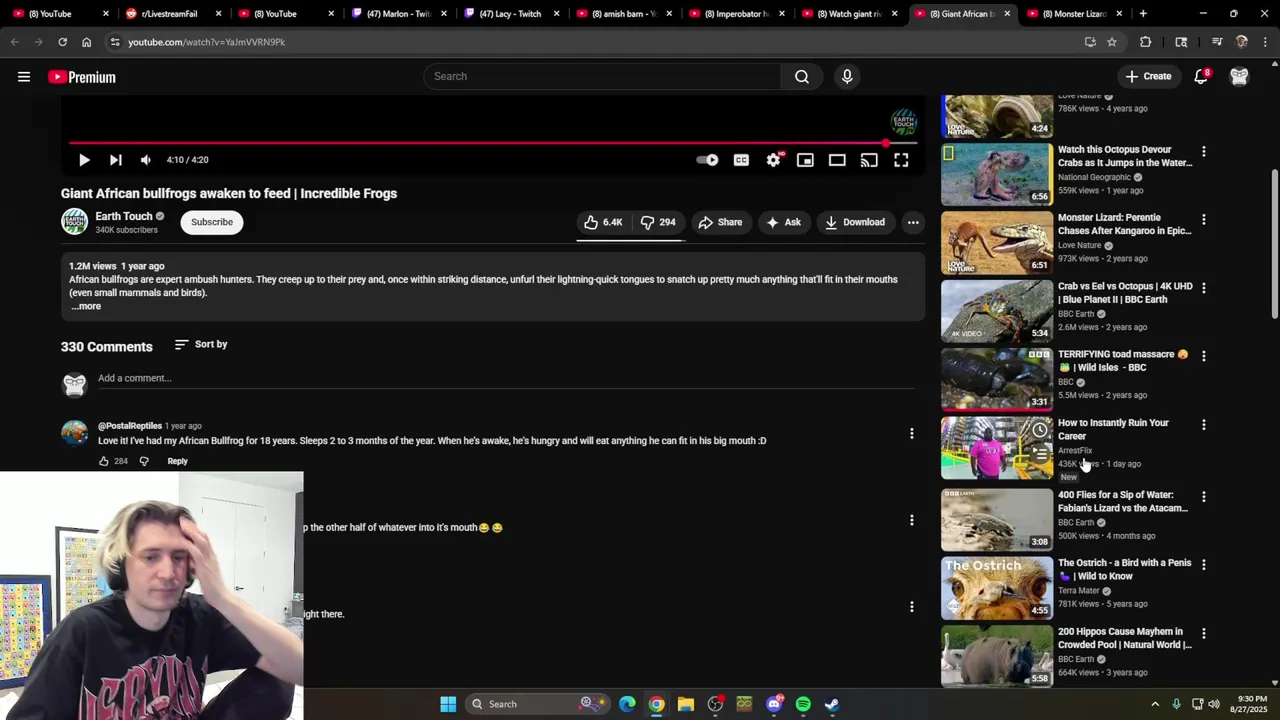Open a new browser tab
This screenshot has height=720, width=1280.
click(1143, 14)
